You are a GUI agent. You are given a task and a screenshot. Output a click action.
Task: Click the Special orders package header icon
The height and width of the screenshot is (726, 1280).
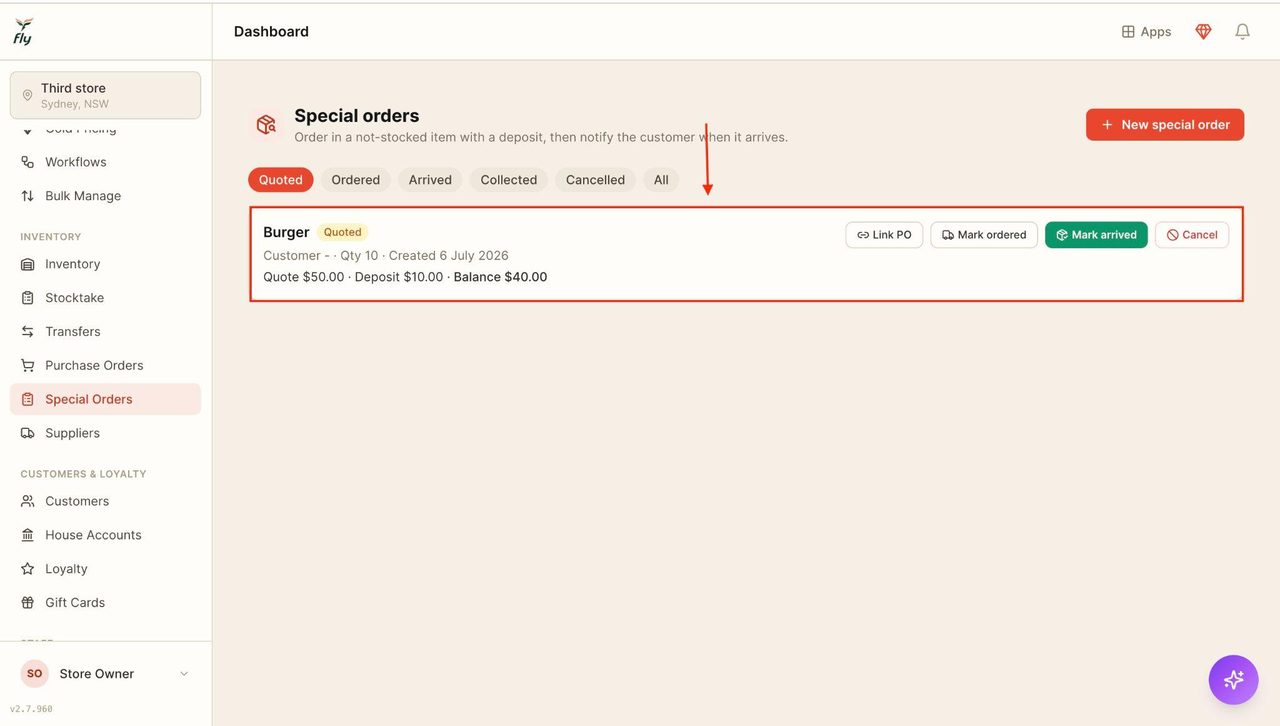pyautogui.click(x=266, y=125)
